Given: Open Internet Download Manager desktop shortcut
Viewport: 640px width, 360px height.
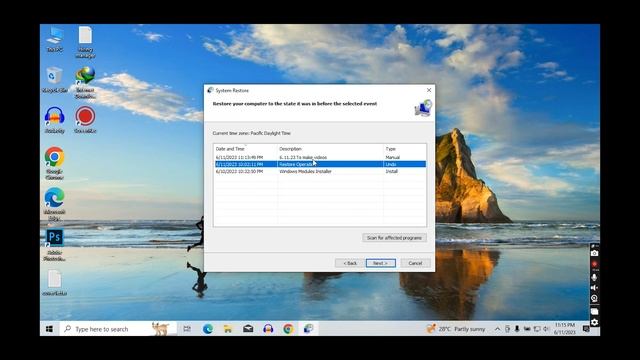Looking at the screenshot, I should (x=85, y=83).
